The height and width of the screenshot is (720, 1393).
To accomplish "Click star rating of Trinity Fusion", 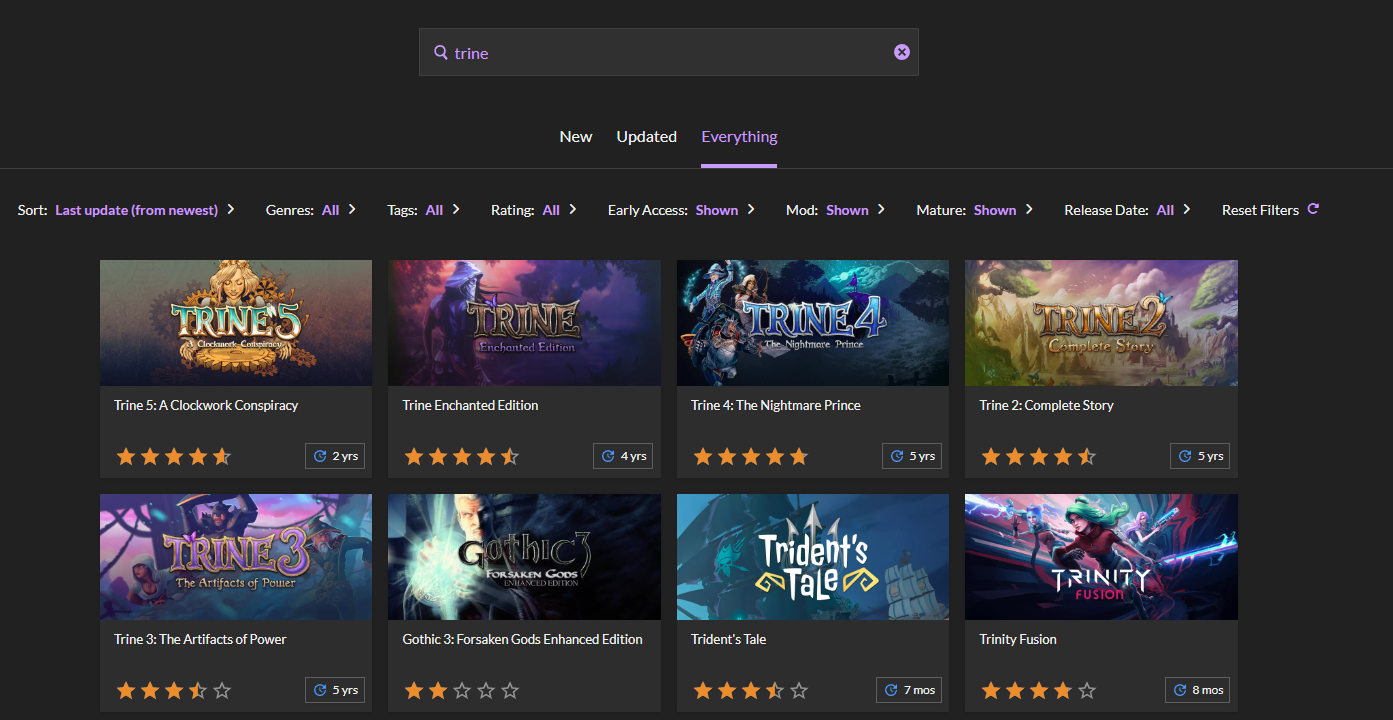I will (x=1038, y=691).
